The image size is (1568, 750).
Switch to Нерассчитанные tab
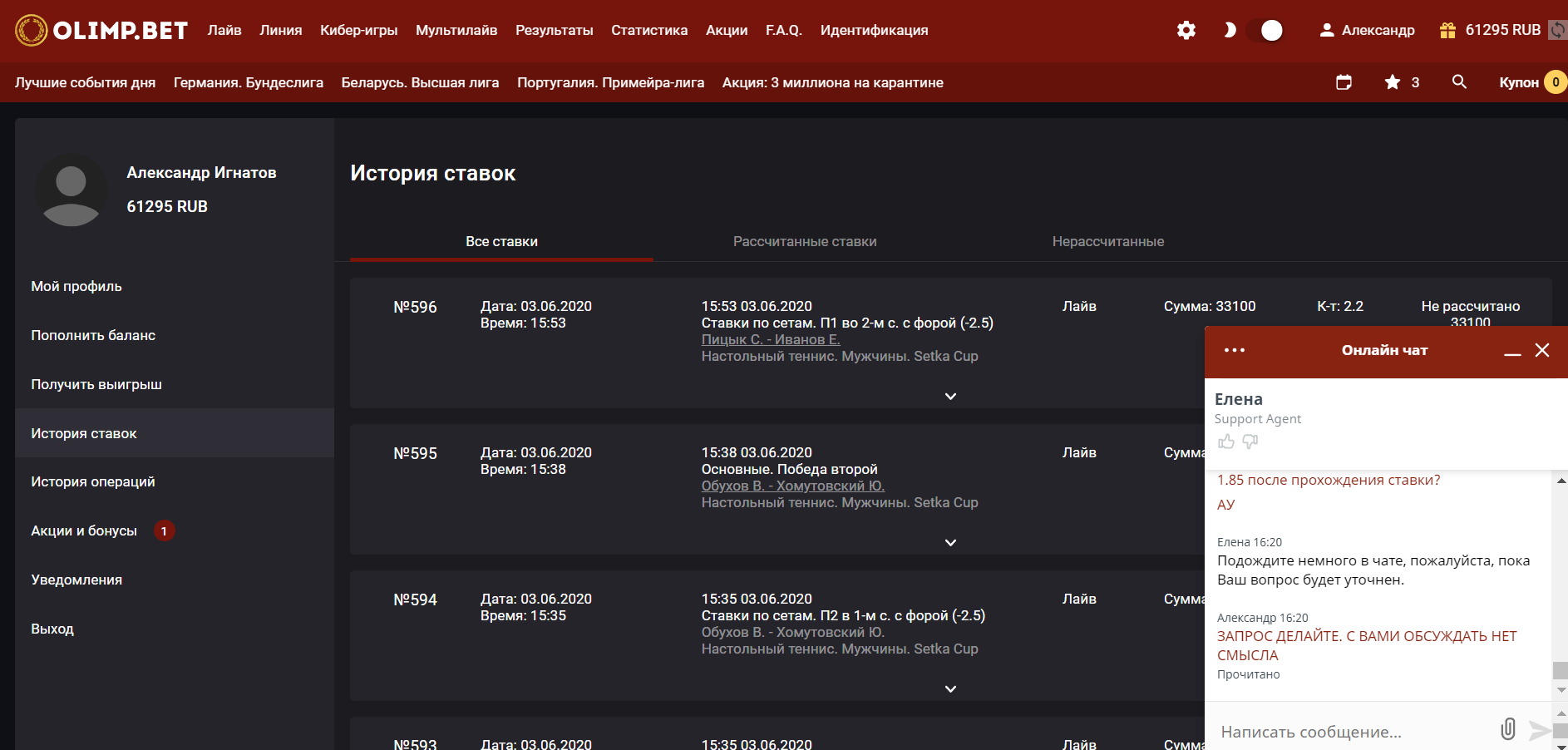point(1107,241)
